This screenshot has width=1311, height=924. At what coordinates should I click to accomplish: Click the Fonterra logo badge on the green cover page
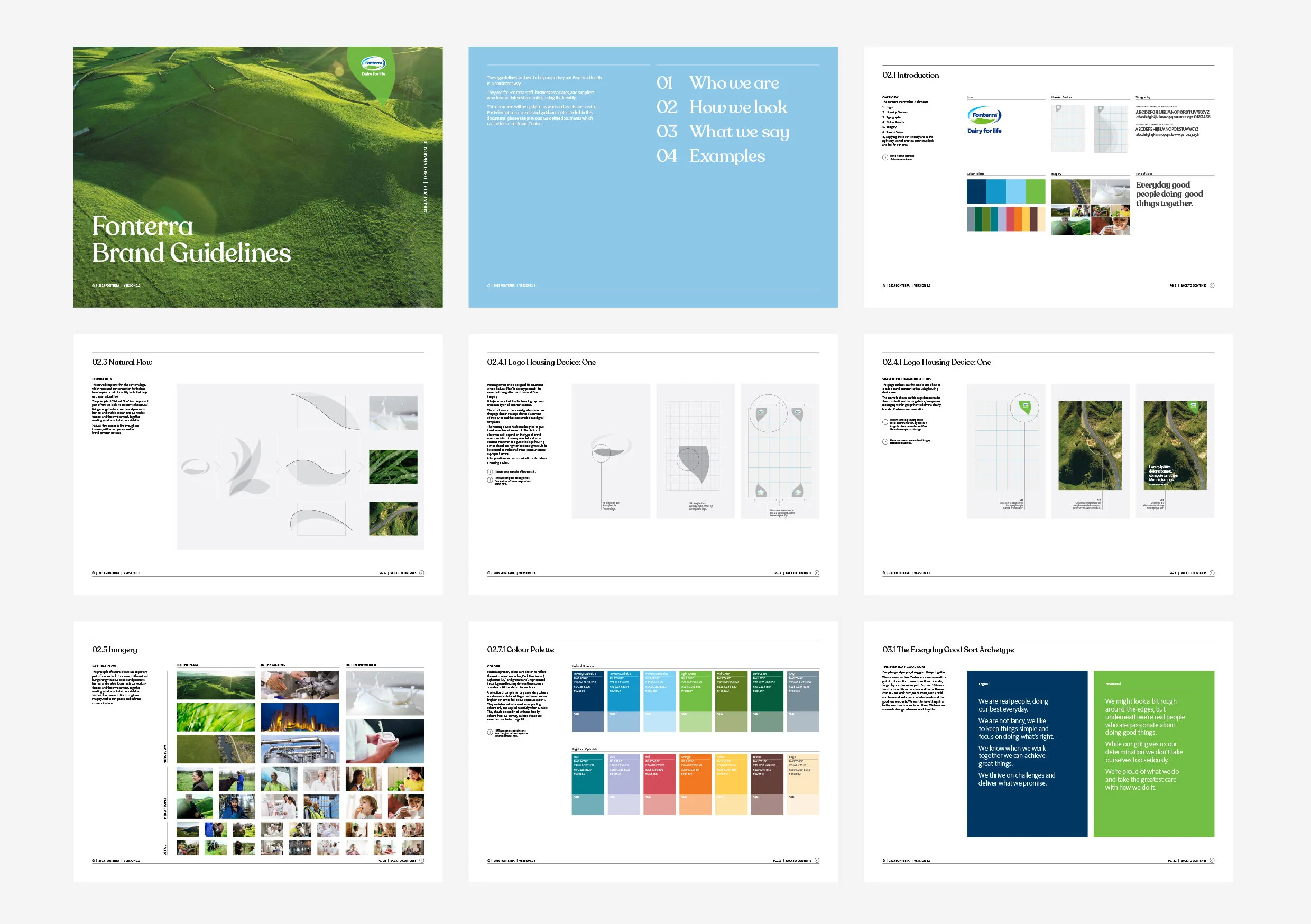coord(373,64)
